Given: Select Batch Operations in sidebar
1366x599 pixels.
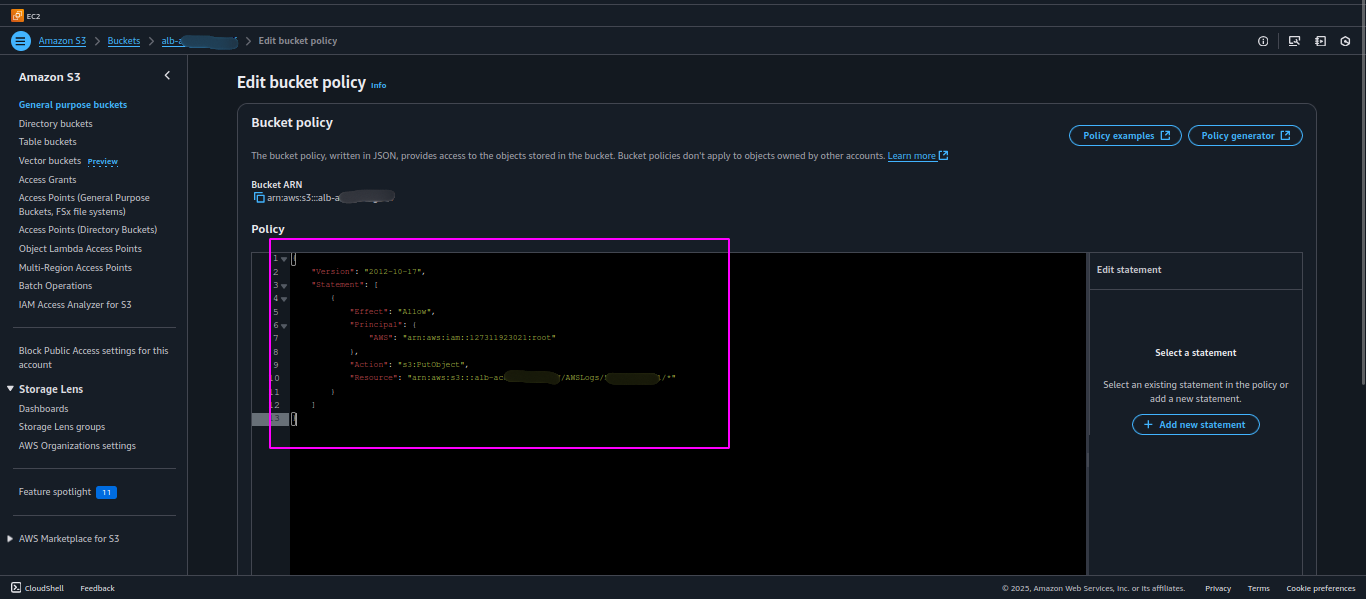Looking at the screenshot, I should coord(55,286).
